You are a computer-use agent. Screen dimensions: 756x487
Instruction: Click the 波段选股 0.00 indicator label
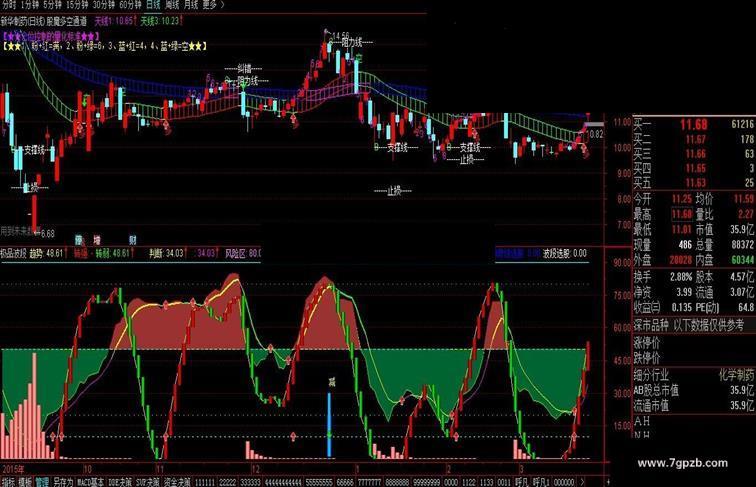565,254
